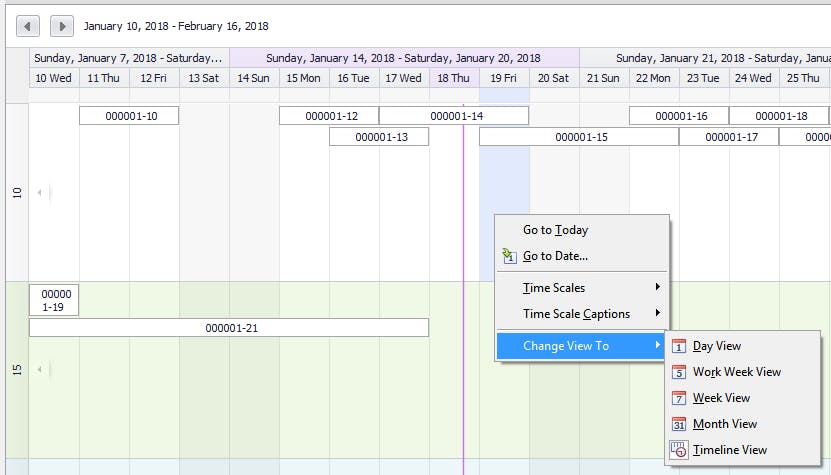831x475 pixels.
Task: Click the January 14–20 week header
Action: point(404,58)
